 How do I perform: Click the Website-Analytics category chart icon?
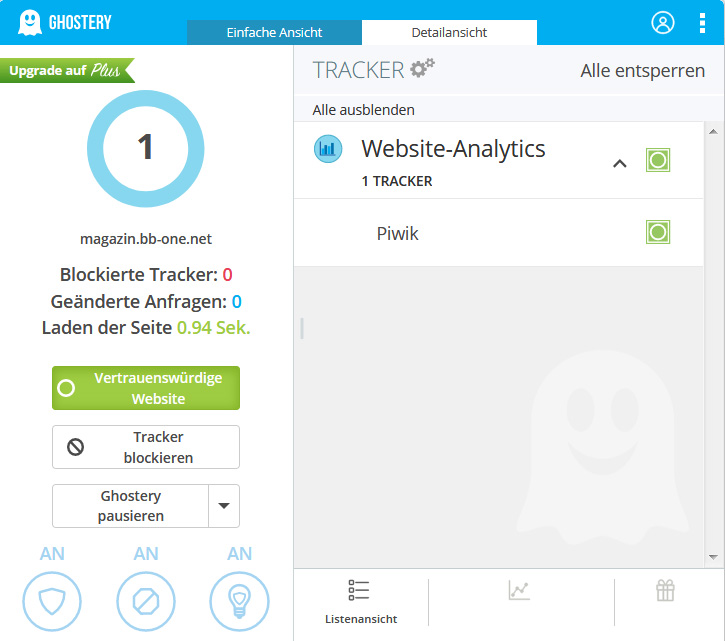(328, 149)
